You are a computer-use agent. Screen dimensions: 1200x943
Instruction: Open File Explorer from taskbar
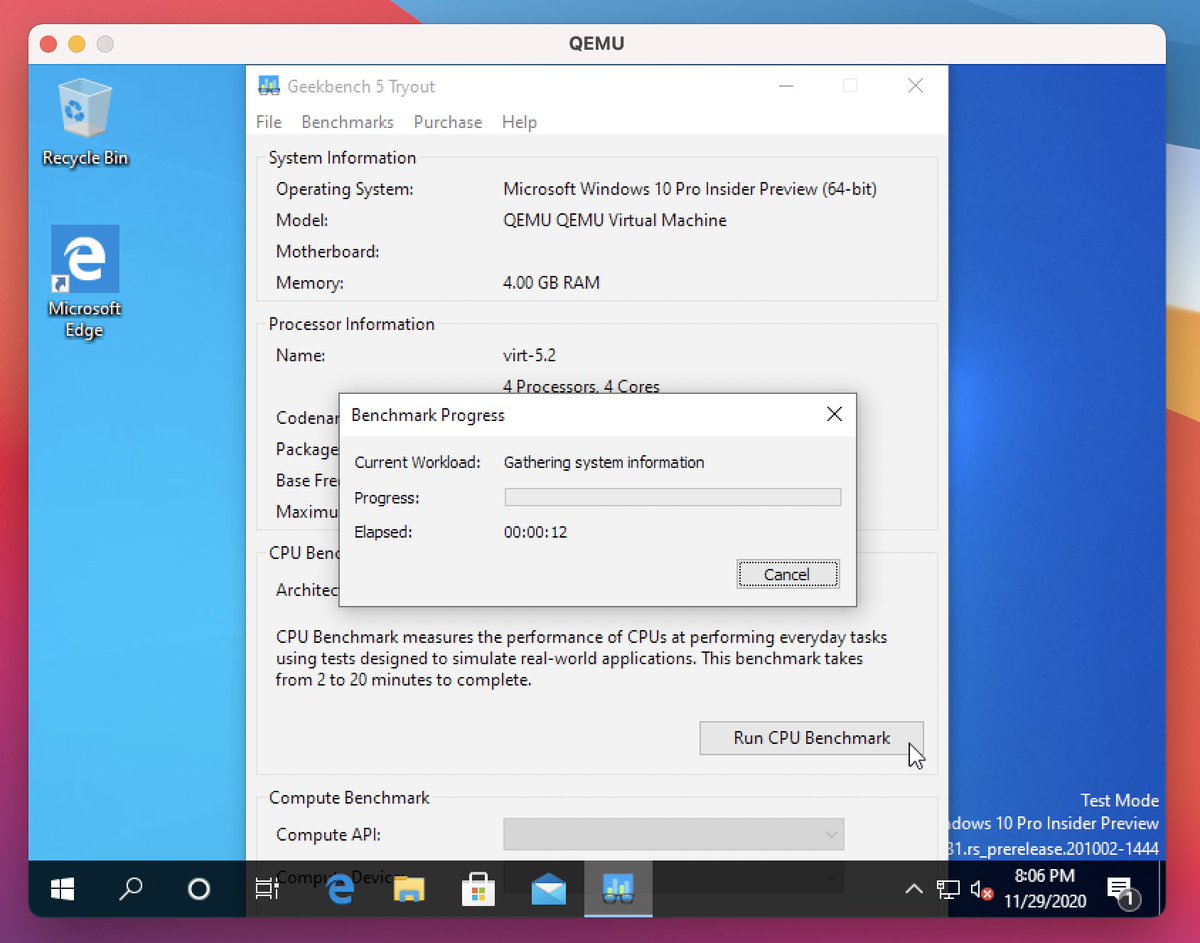point(409,888)
